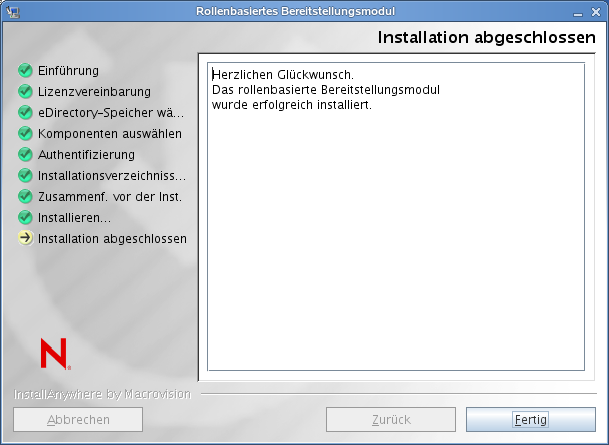The width and height of the screenshot is (609, 445).
Task: Click the InstallAnywhere by Macrovision label
Action: click(x=103, y=394)
